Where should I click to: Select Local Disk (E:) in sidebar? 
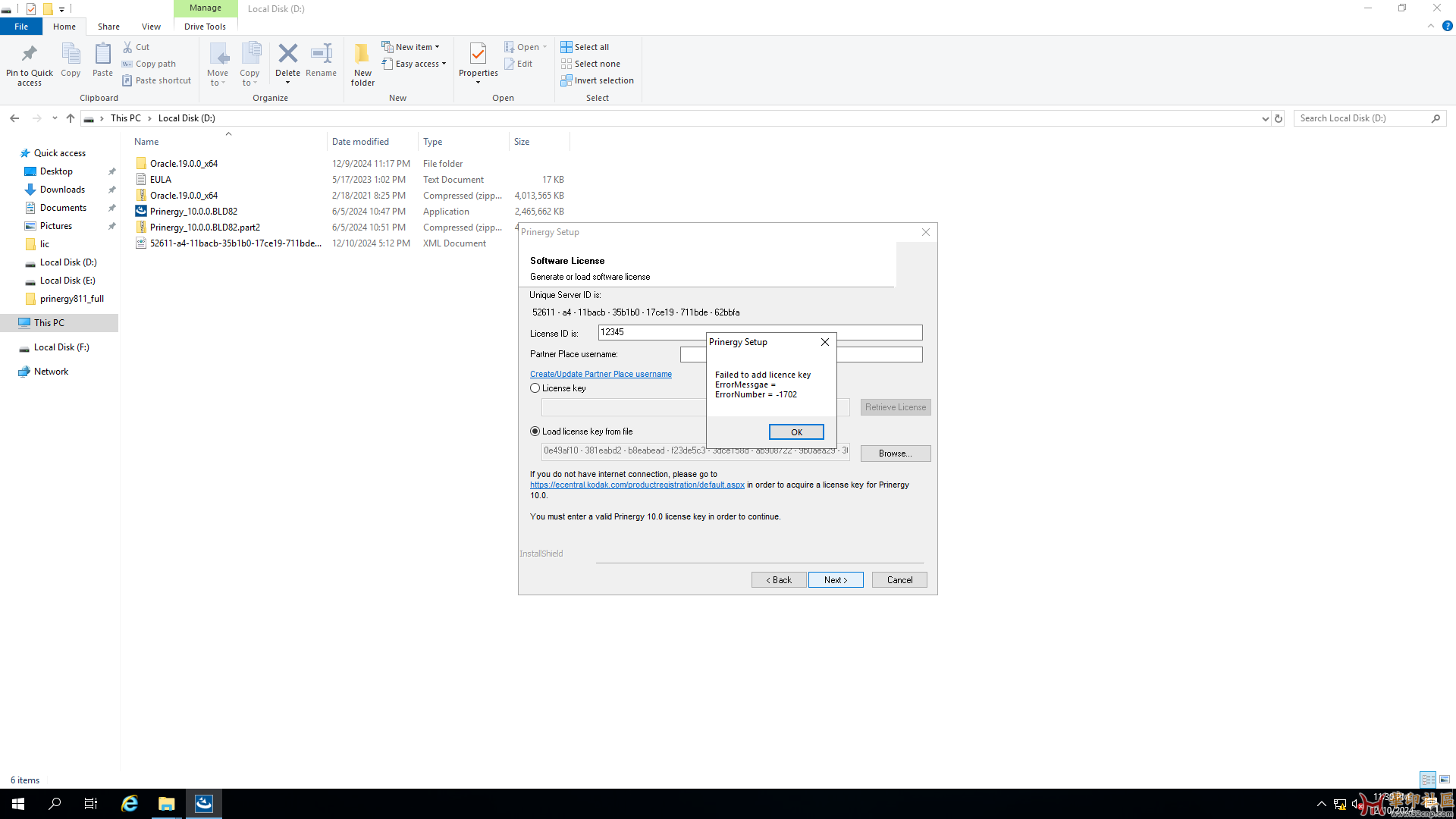pyautogui.click(x=67, y=281)
